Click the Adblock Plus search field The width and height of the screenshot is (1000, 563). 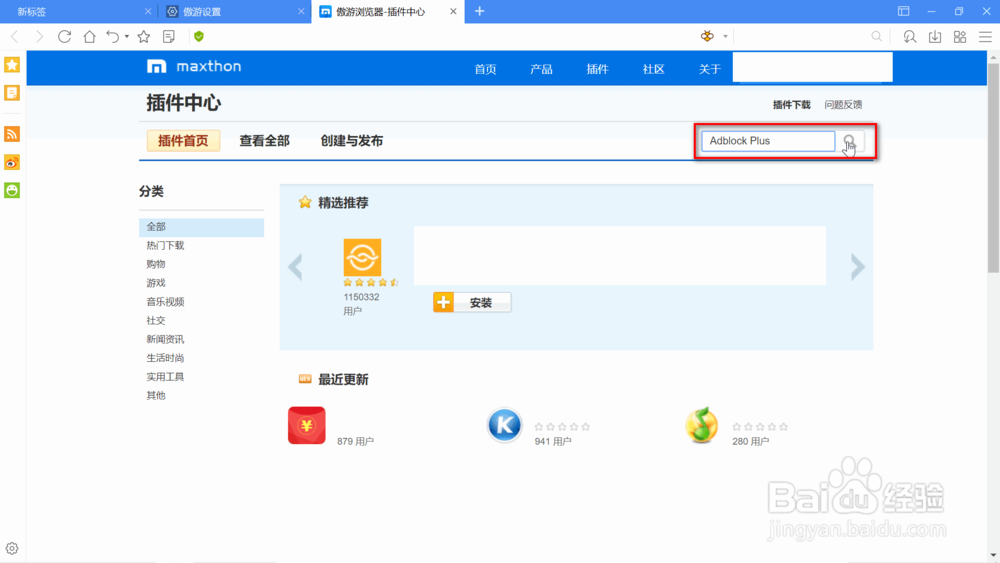768,141
